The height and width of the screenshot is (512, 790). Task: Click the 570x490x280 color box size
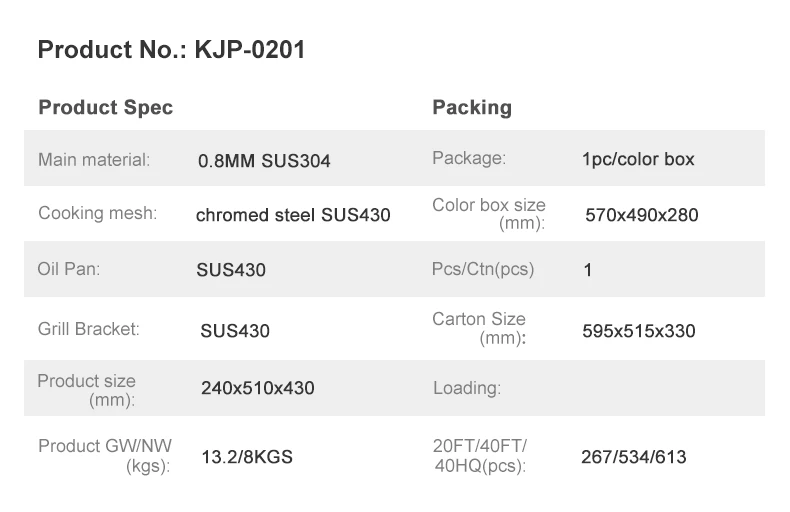641,215
